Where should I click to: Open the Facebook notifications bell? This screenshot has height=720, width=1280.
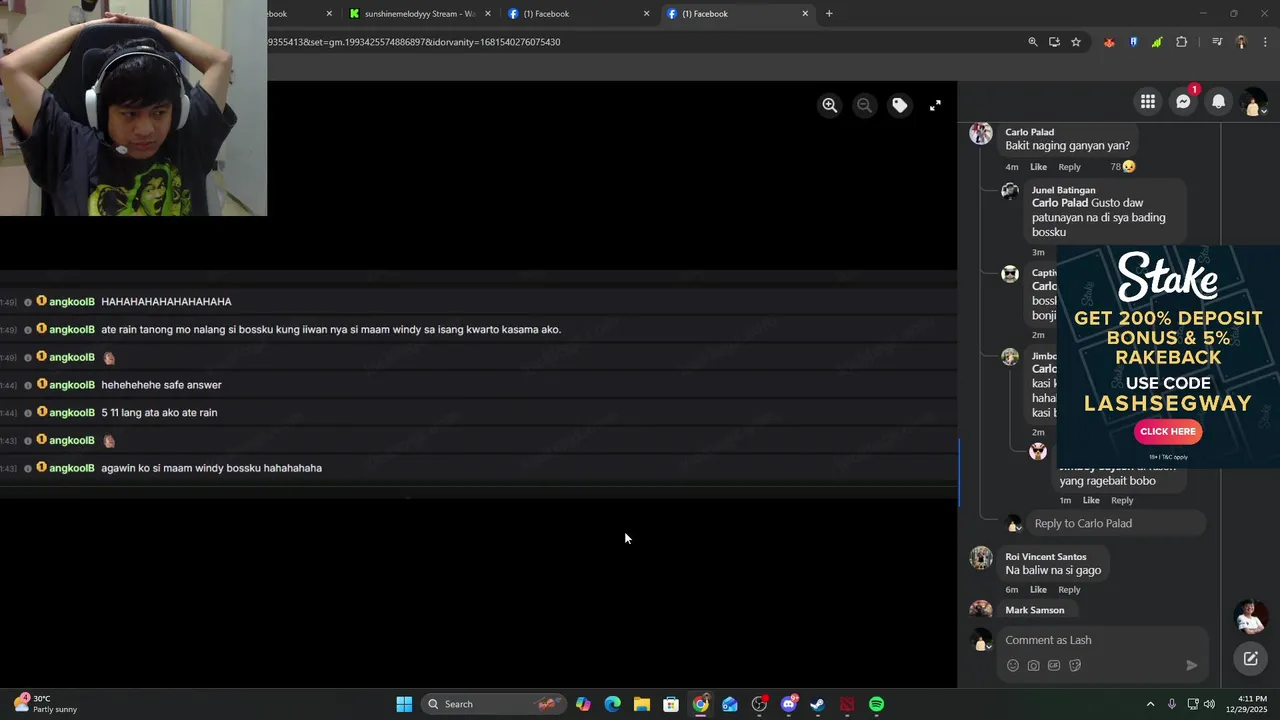pyautogui.click(x=1218, y=102)
